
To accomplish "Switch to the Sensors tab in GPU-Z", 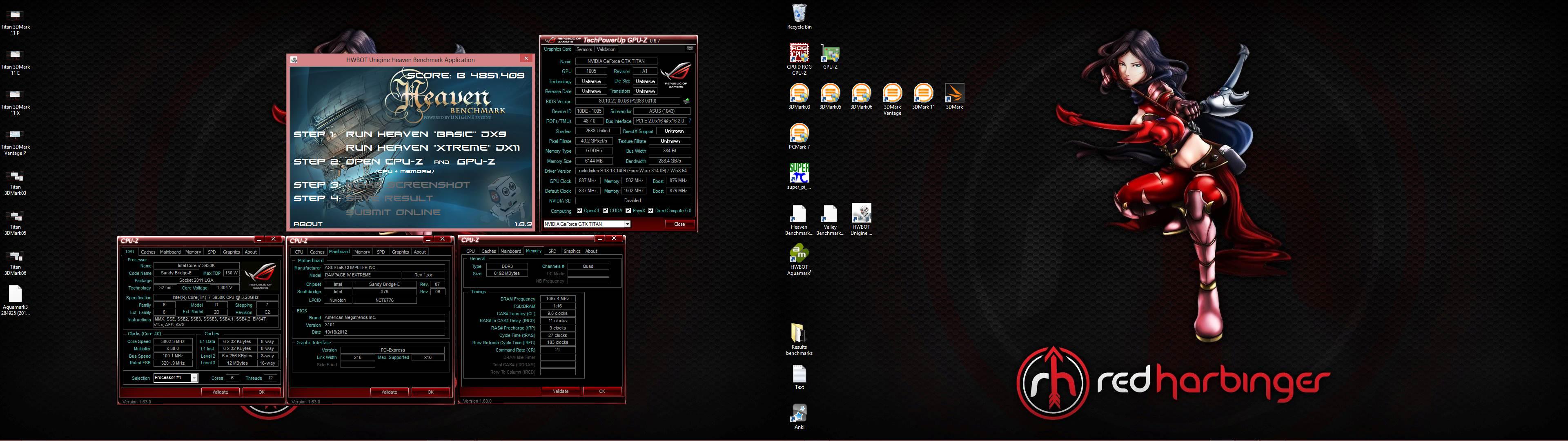I will pos(584,49).
